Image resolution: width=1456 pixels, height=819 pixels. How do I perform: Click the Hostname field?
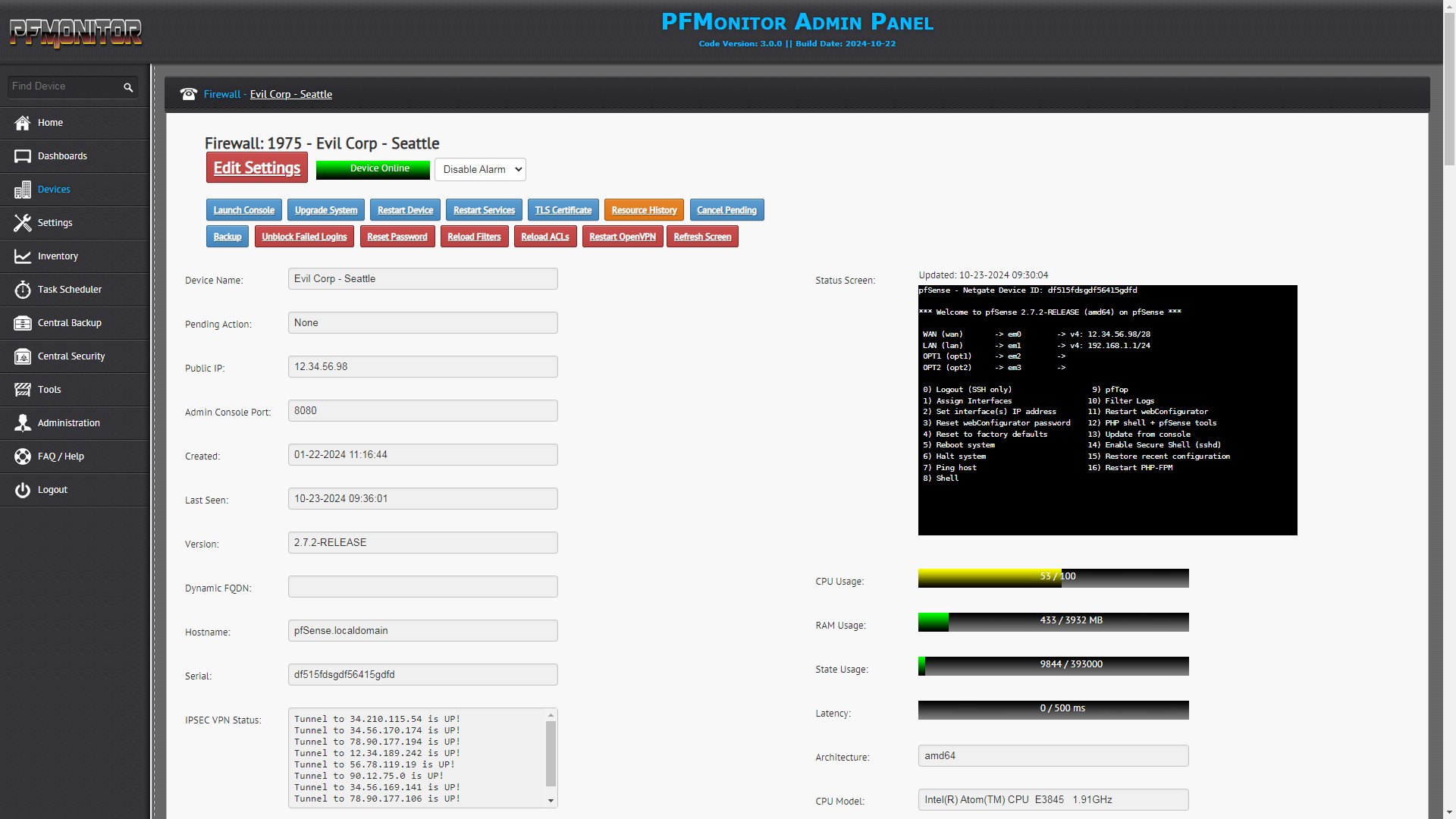[x=423, y=630]
